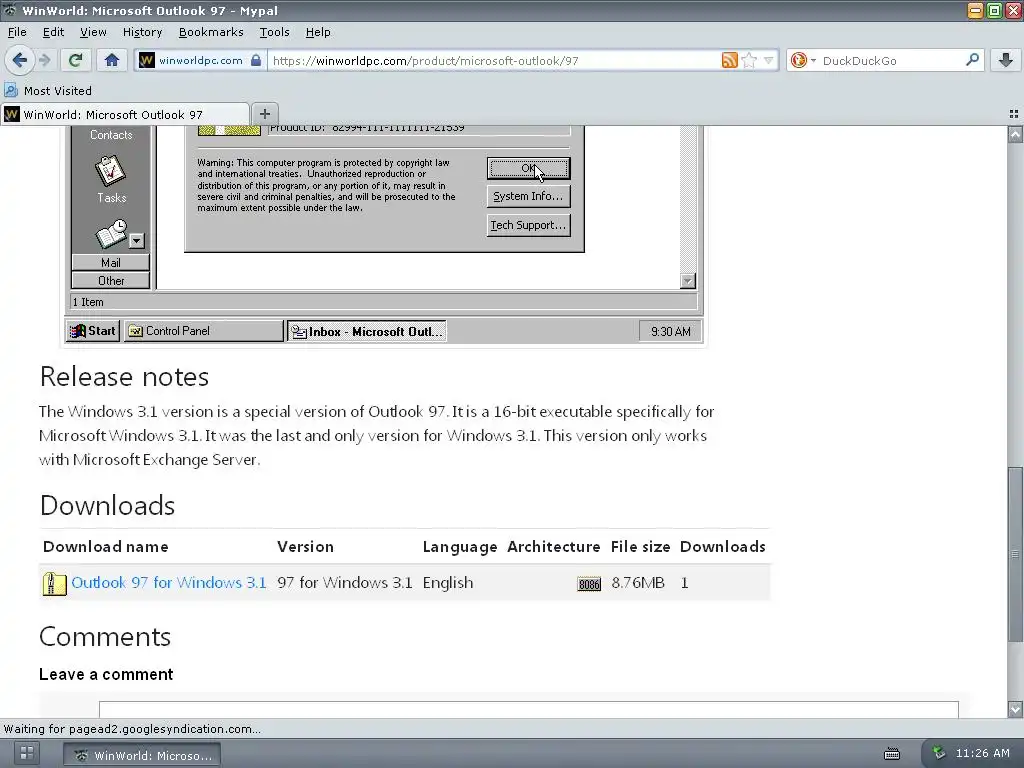Click the vertical scrollbar thumb

click(1015, 554)
